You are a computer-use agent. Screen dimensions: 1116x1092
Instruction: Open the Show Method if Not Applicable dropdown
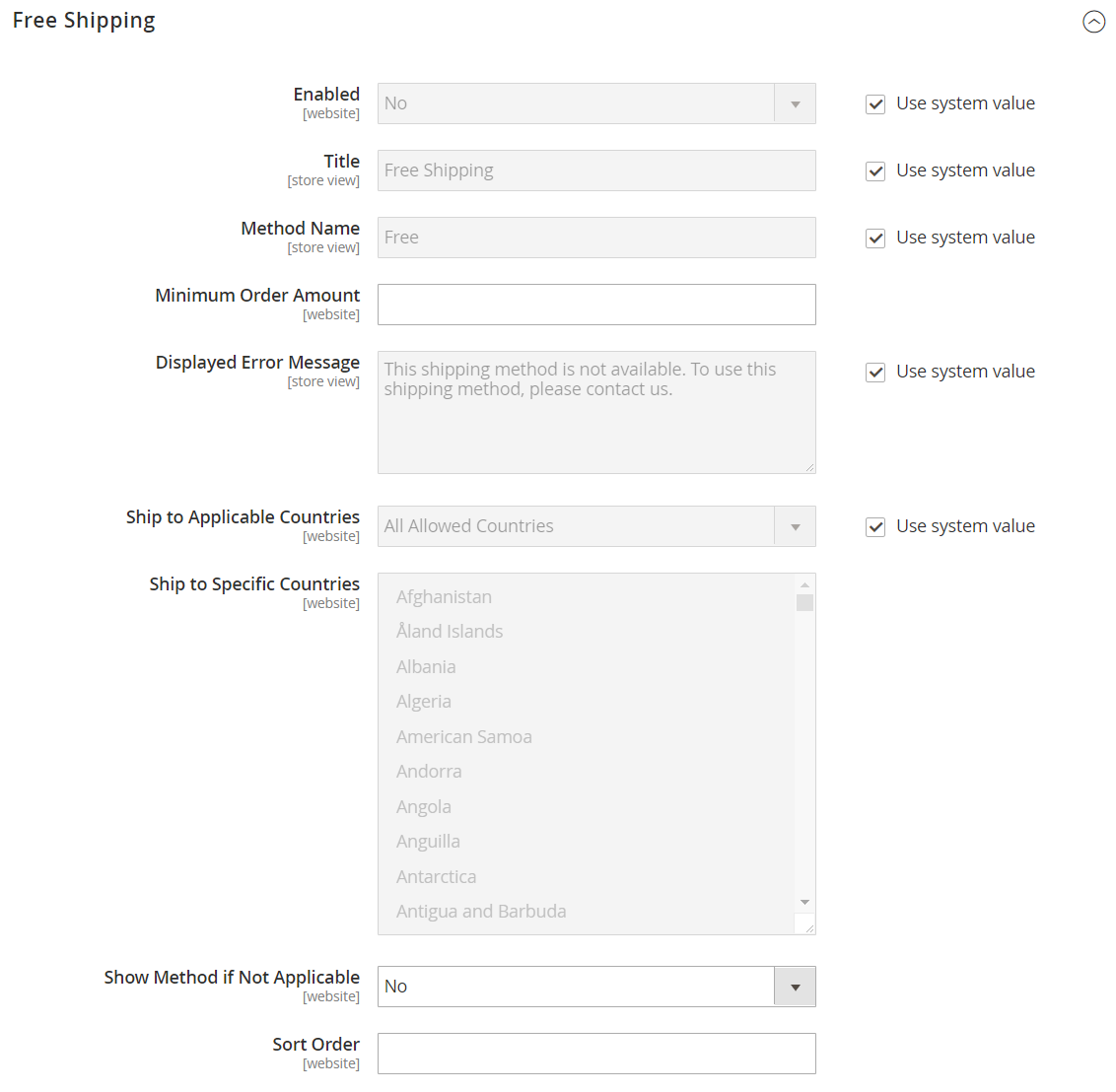click(596, 986)
